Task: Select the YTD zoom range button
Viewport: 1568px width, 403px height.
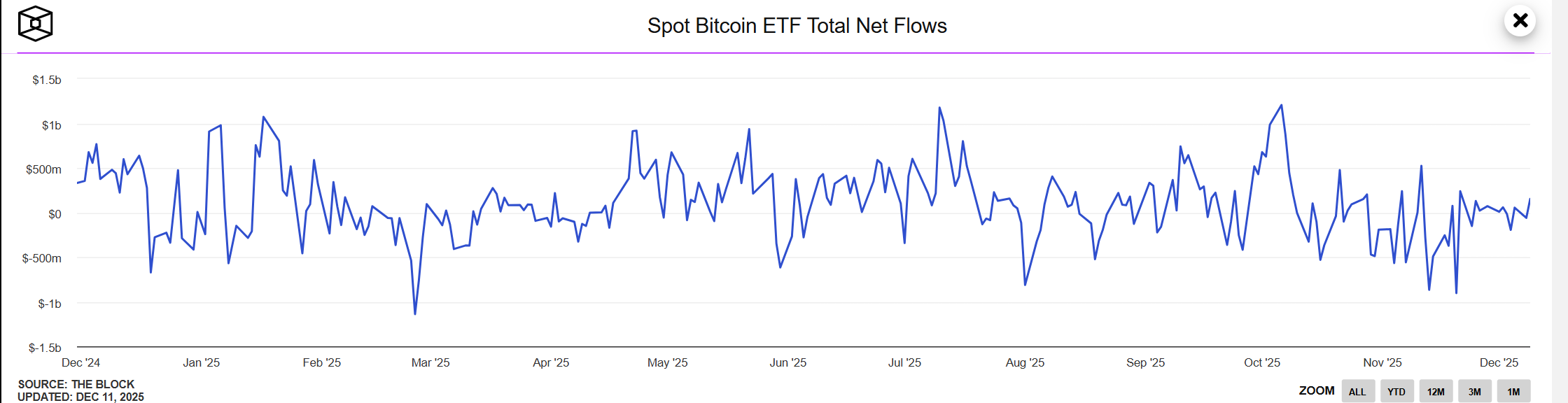Action: 1396,391
